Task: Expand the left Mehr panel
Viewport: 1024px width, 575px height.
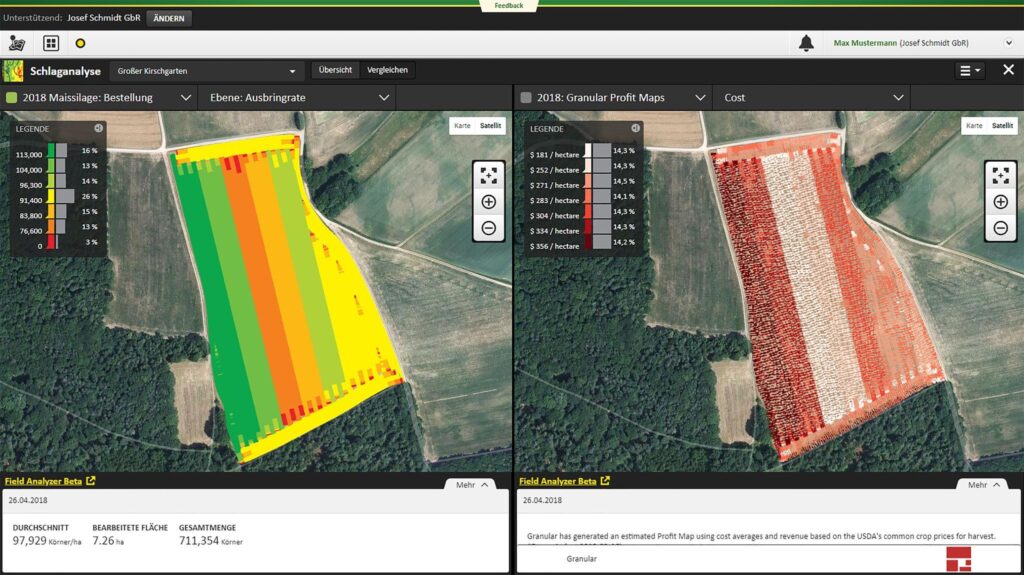Action: click(472, 485)
